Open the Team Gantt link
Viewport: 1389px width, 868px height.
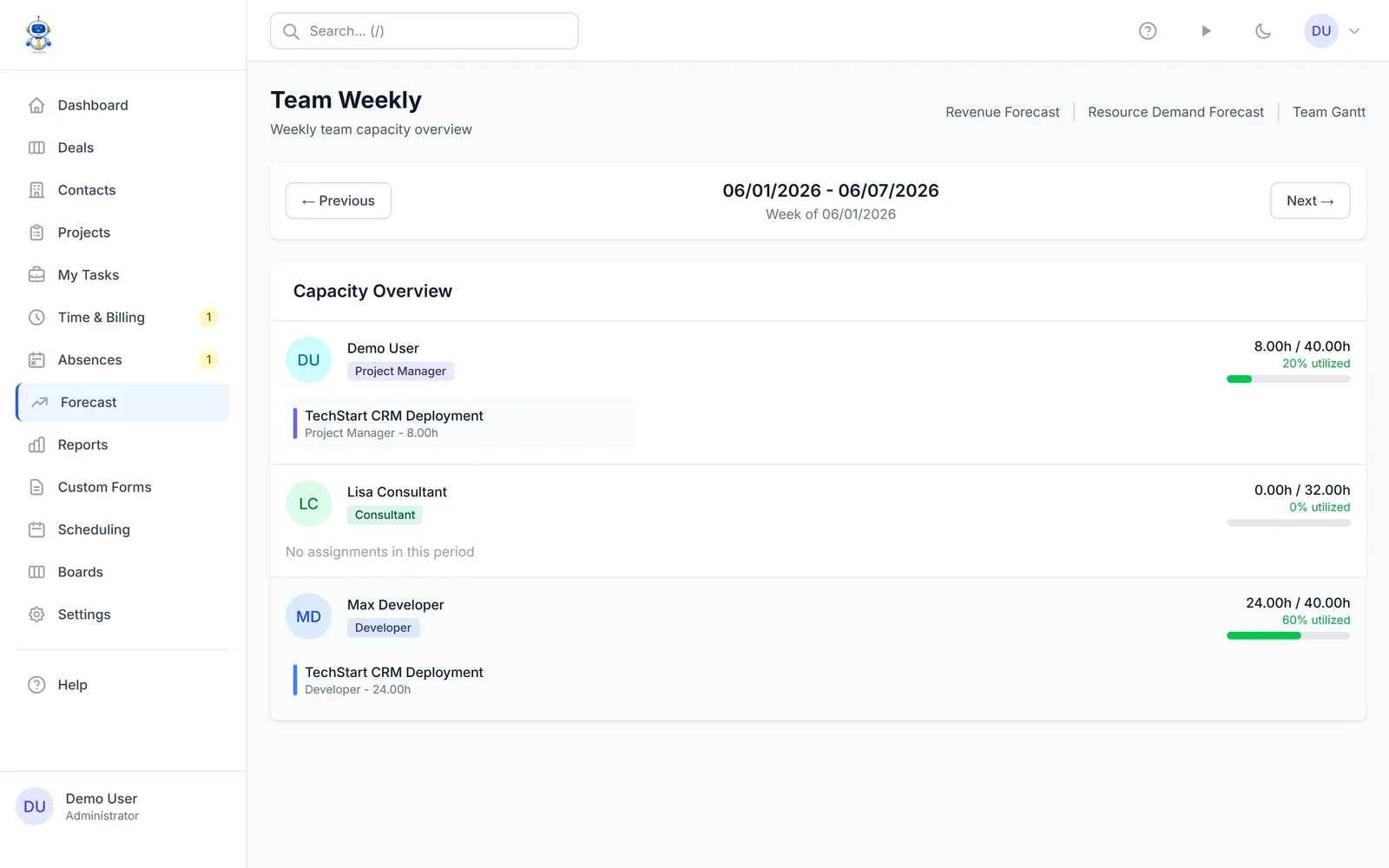pyautogui.click(x=1329, y=112)
